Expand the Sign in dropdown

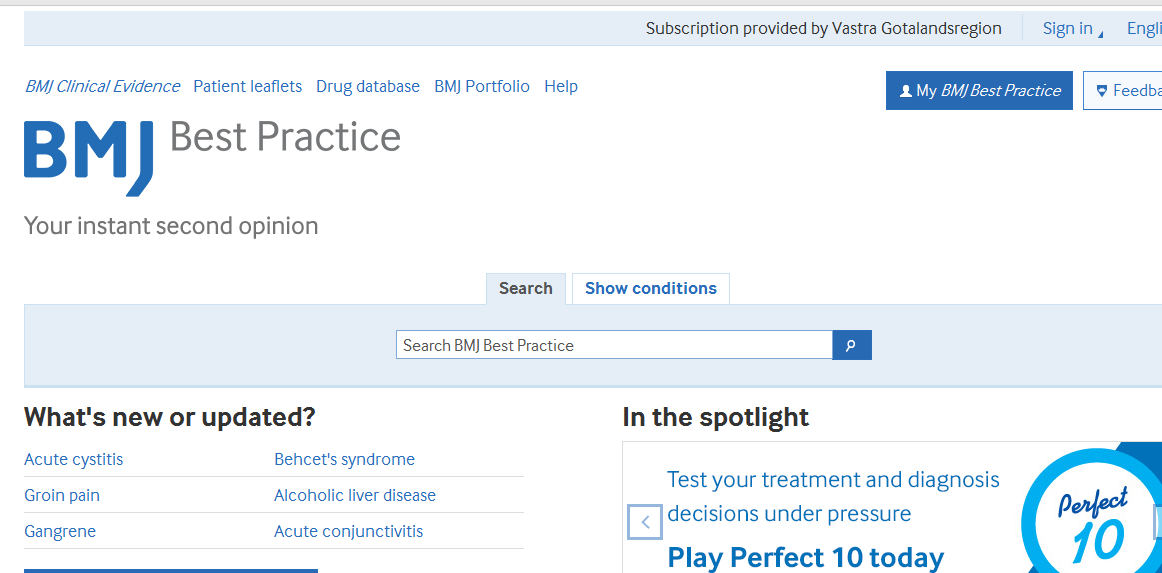coord(1072,29)
